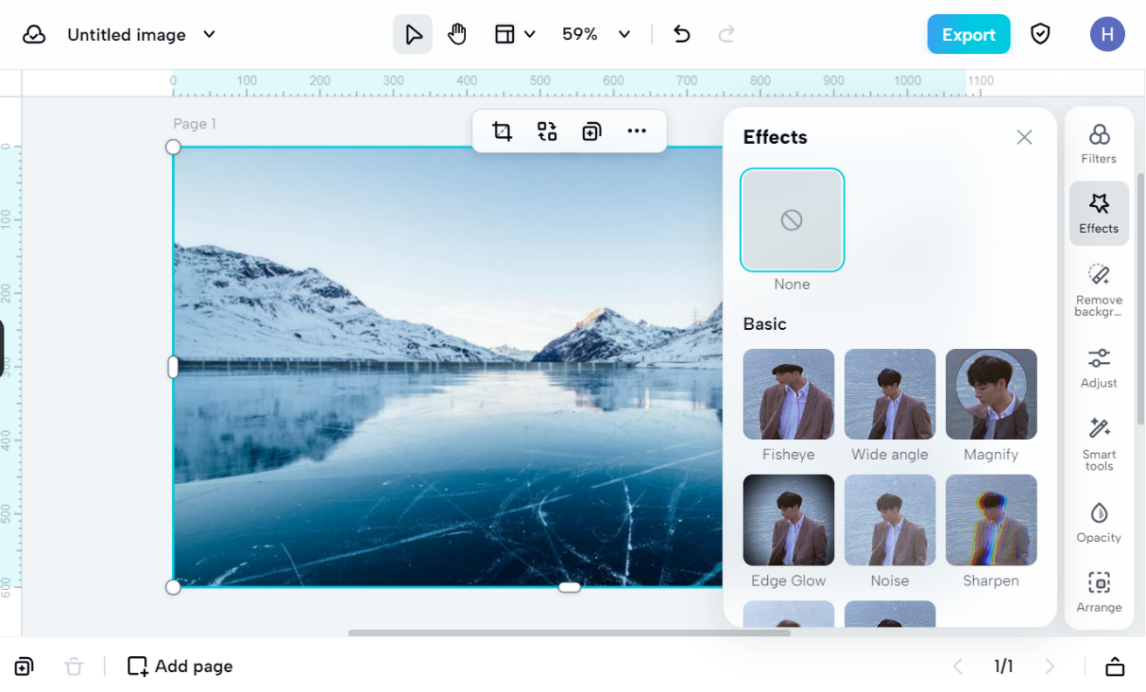Open the Adjust panel
The width and height of the screenshot is (1146, 692).
[x=1098, y=367]
